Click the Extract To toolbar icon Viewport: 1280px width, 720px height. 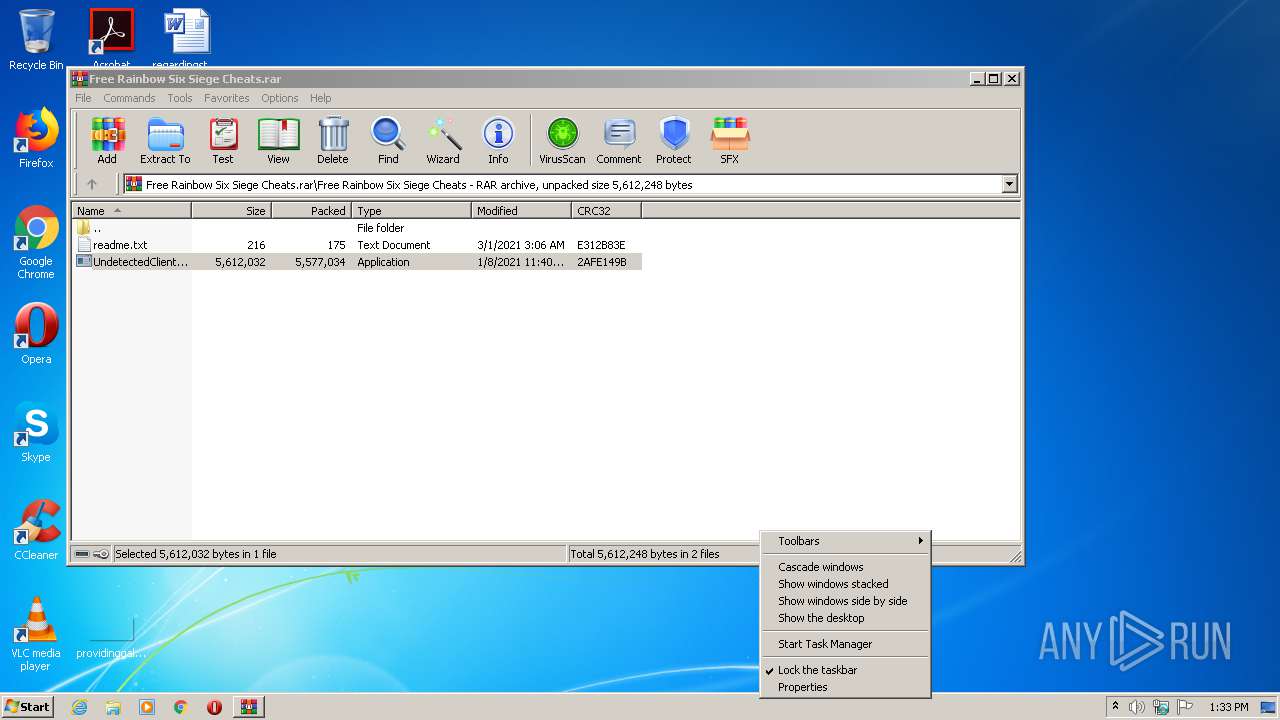(165, 141)
